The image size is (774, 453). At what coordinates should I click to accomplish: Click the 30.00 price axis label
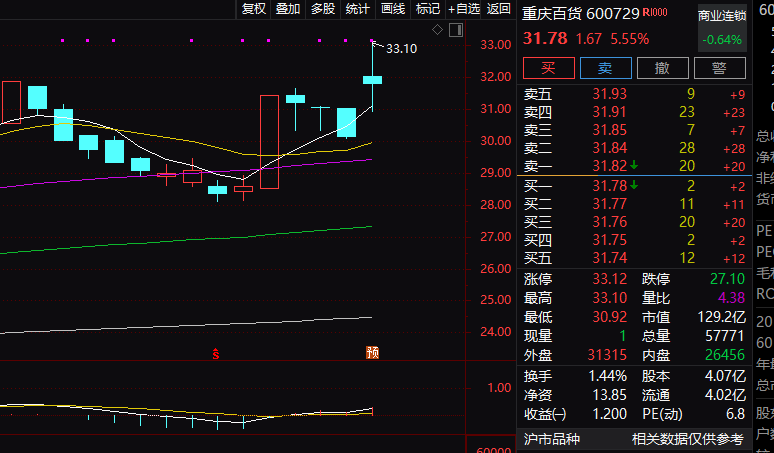point(496,141)
